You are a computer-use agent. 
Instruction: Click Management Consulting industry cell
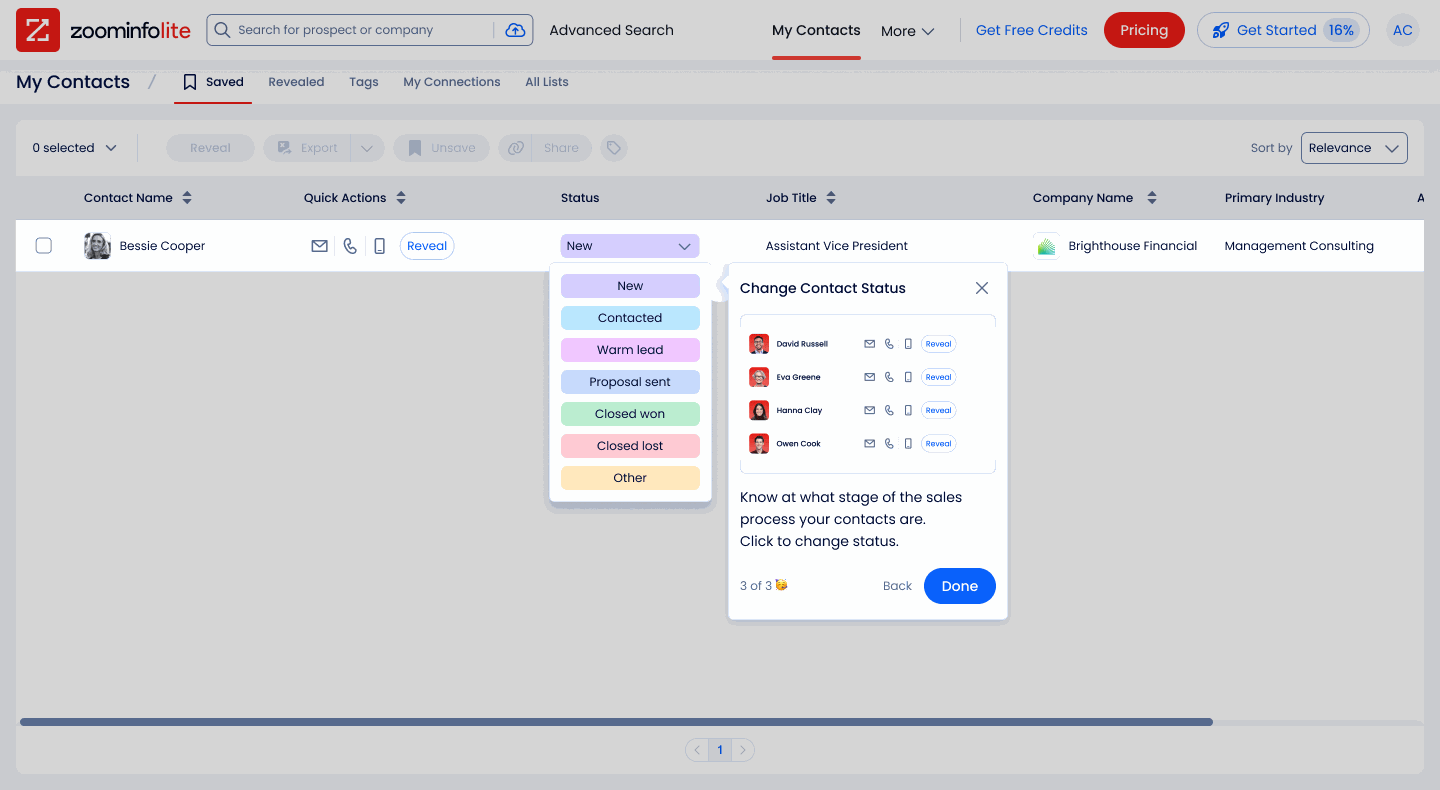coord(1299,246)
